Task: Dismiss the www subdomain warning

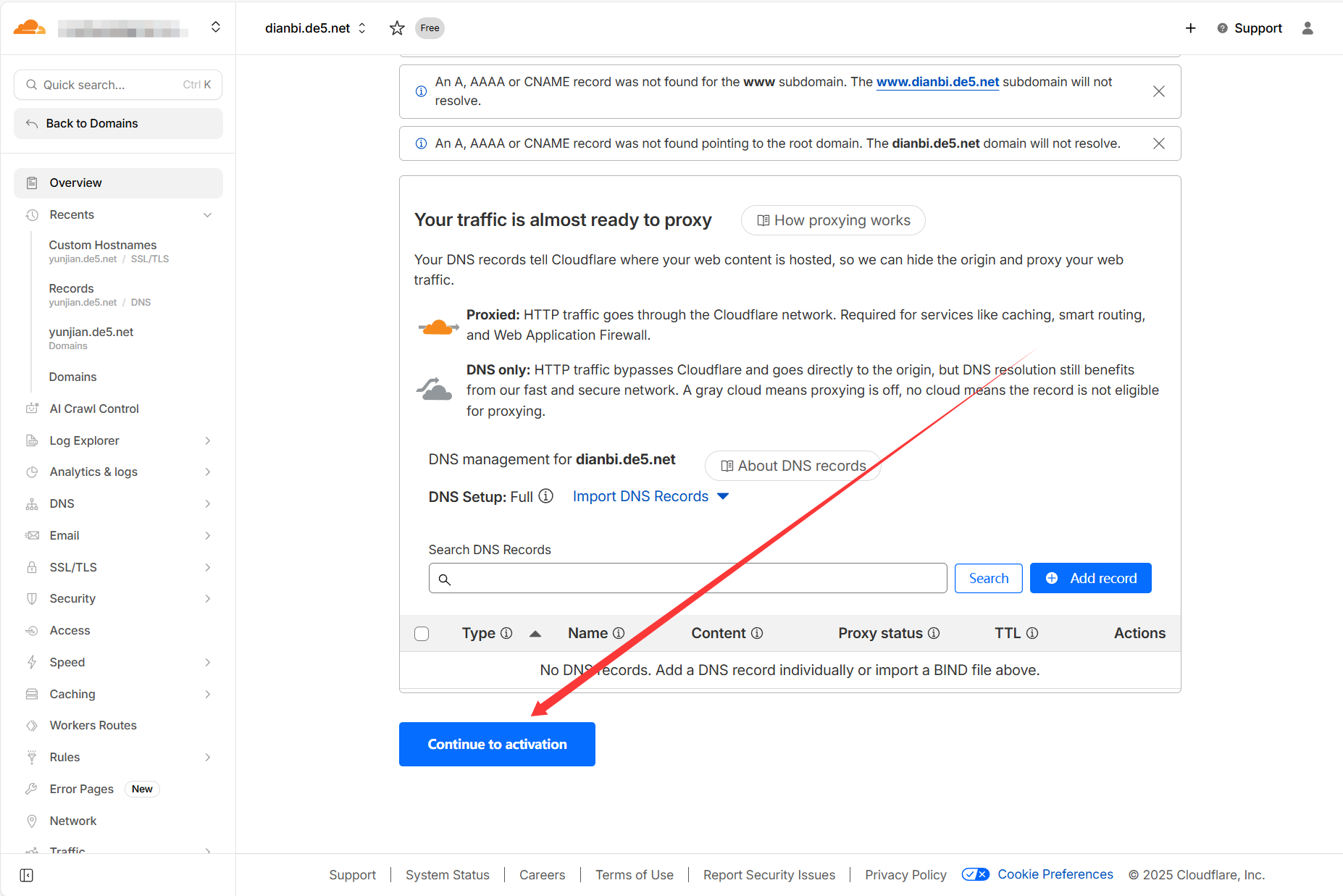Action: (1158, 91)
